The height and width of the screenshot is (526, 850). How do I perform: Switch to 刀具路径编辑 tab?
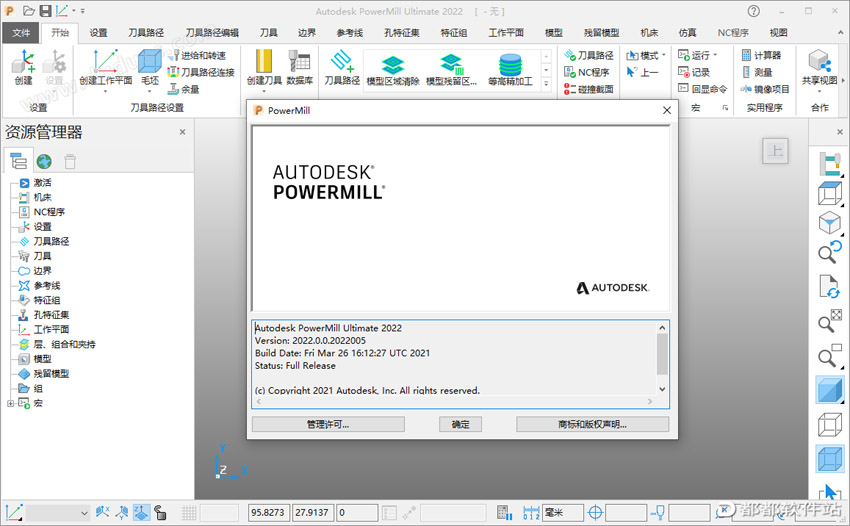[x=212, y=33]
